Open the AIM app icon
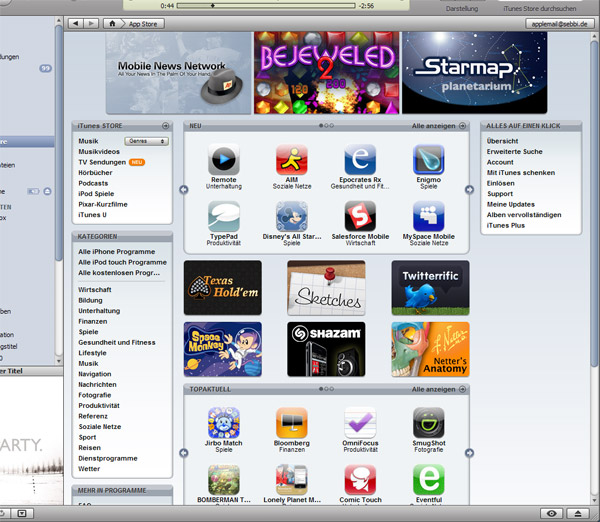 (x=292, y=160)
